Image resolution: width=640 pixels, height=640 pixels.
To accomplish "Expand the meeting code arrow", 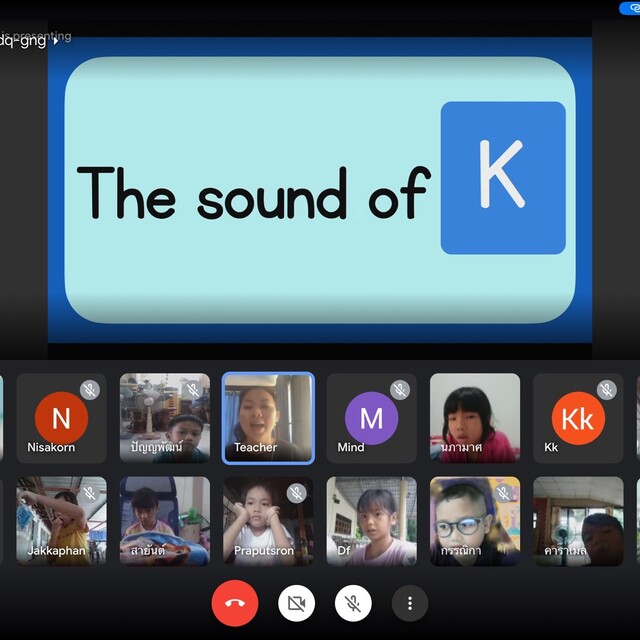I will [x=56, y=41].
